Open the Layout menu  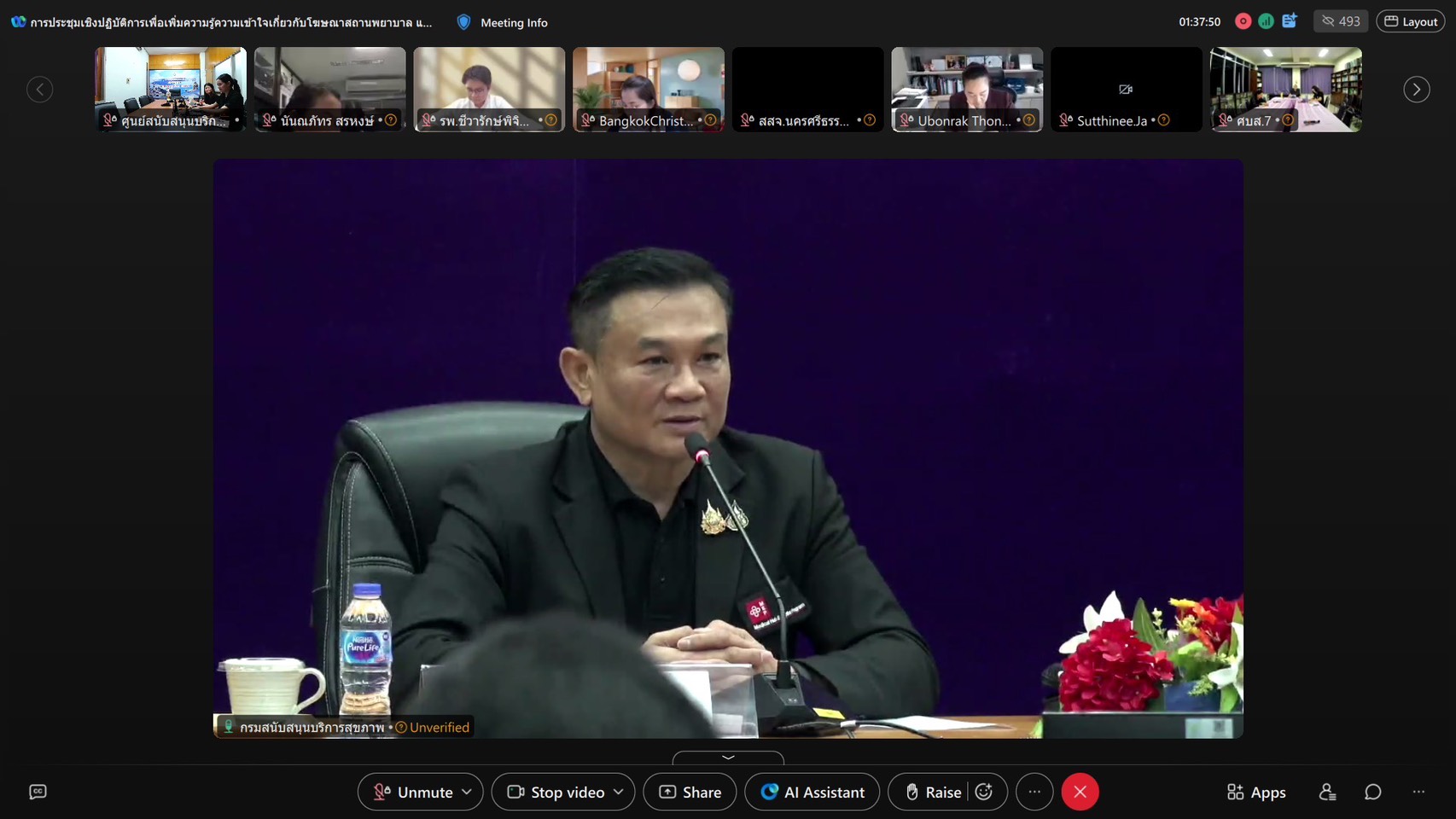click(x=1410, y=21)
